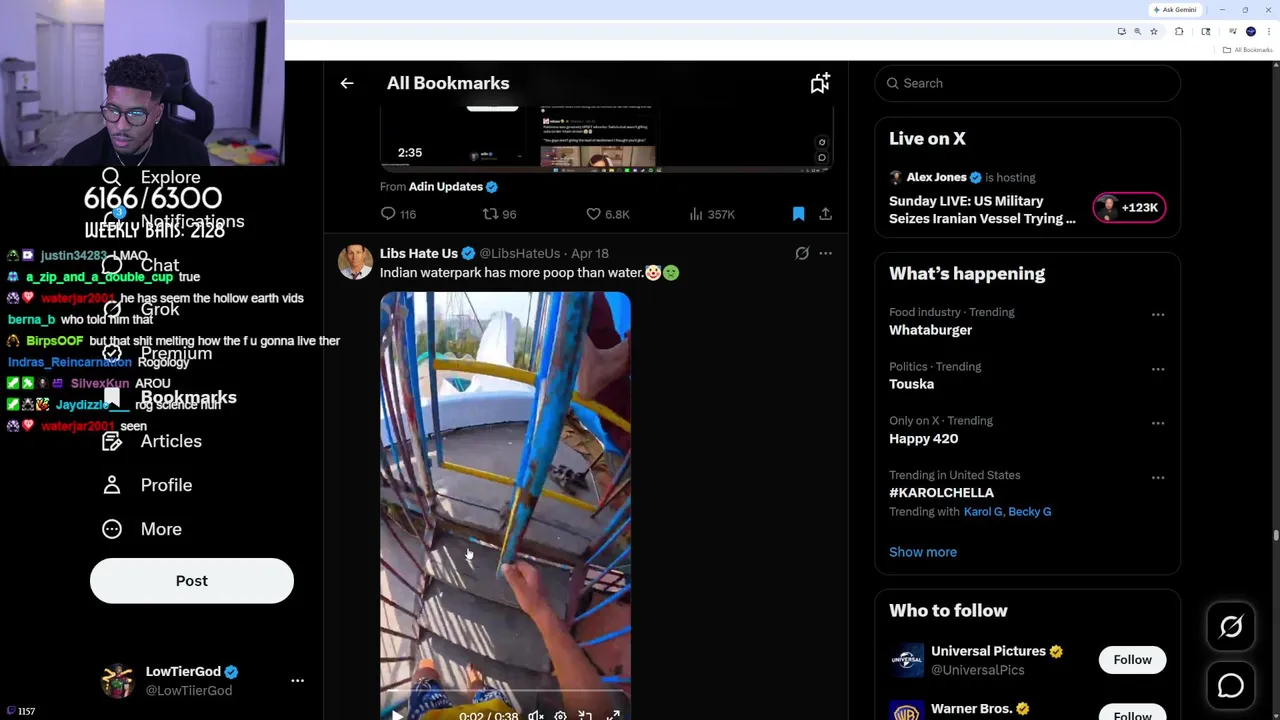This screenshot has width=1280, height=720.
Task: Open Chrome side panel search icon
Action: click(1206, 31)
